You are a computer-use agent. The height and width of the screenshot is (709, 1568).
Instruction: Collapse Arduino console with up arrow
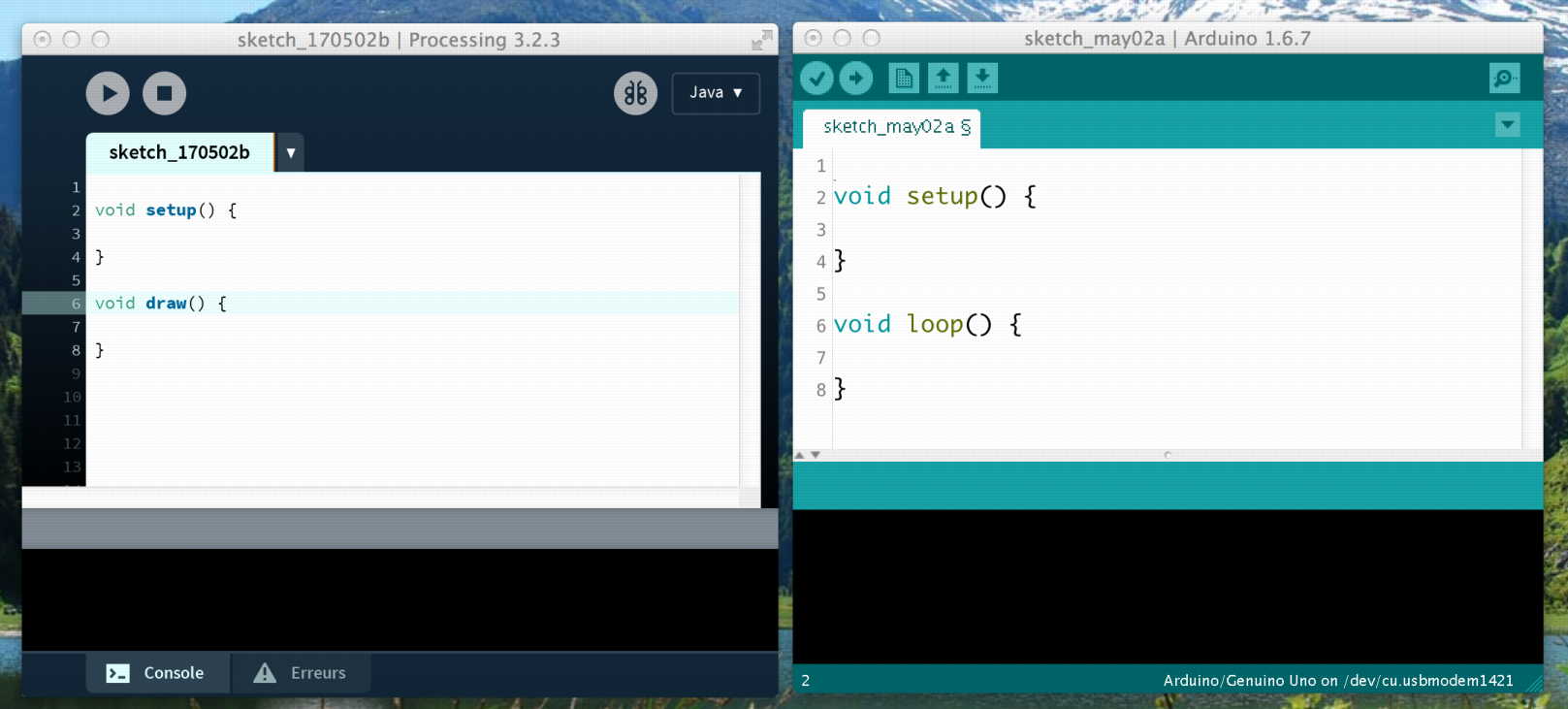tap(800, 455)
